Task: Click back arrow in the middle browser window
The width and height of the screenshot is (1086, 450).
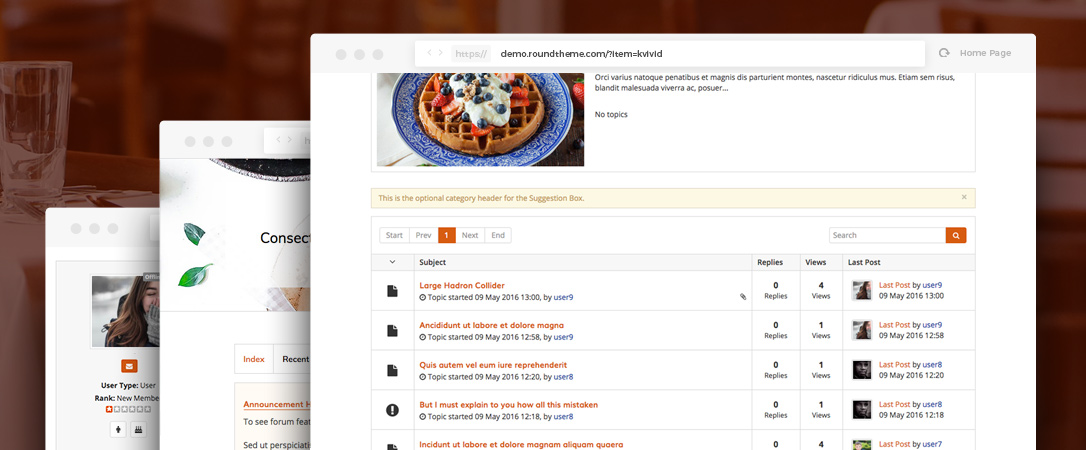Action: point(278,139)
